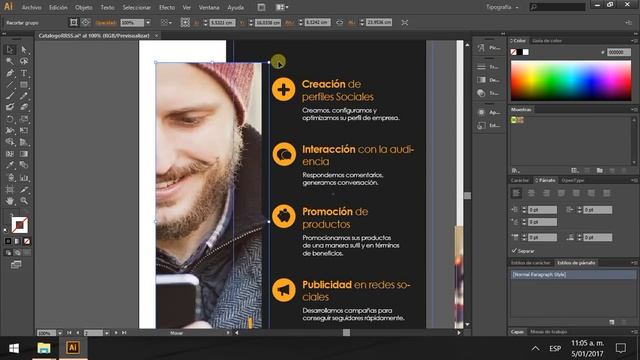Viewport: 640px width, 360px height.
Task: Select the Zoom tool
Action: coord(24,201)
